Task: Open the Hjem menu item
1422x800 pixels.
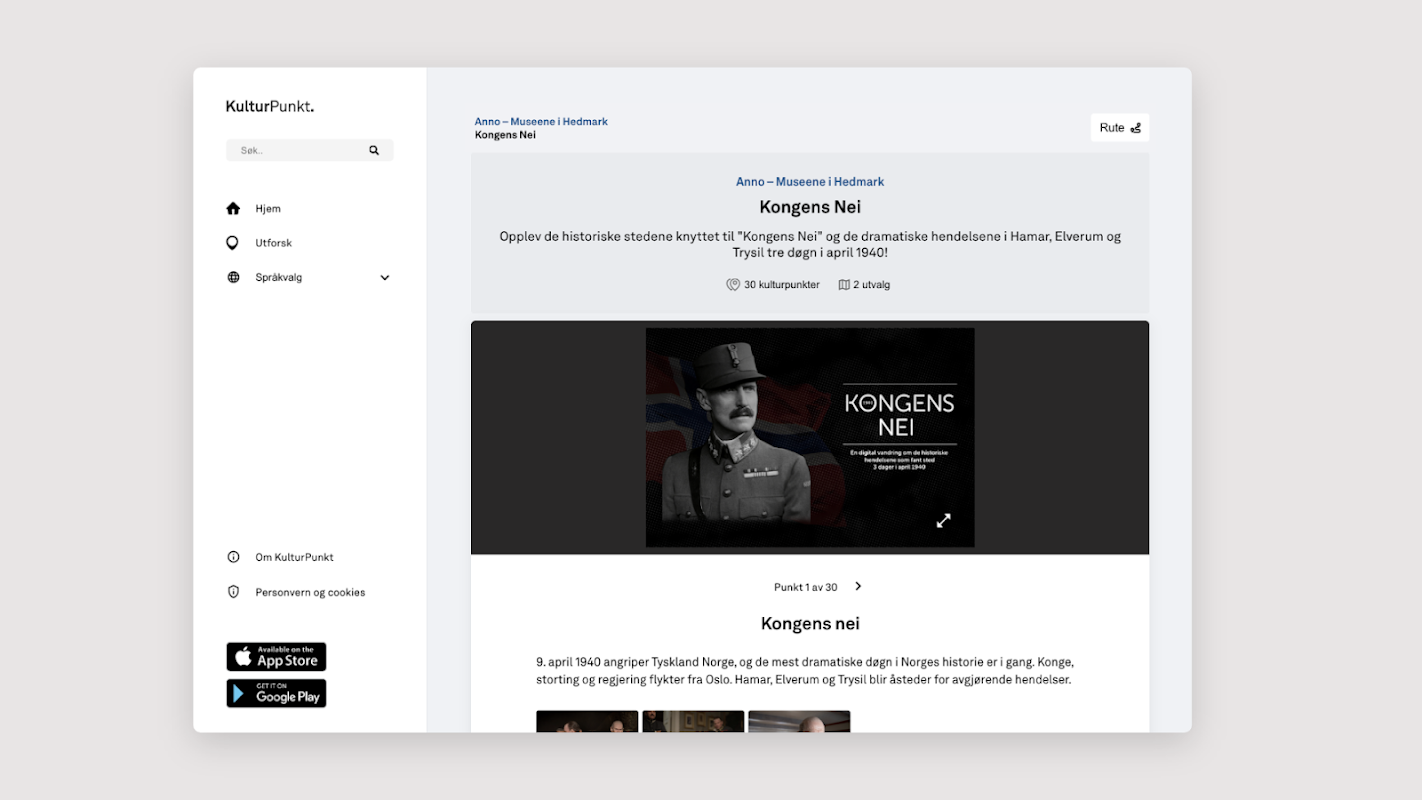Action: pos(268,209)
